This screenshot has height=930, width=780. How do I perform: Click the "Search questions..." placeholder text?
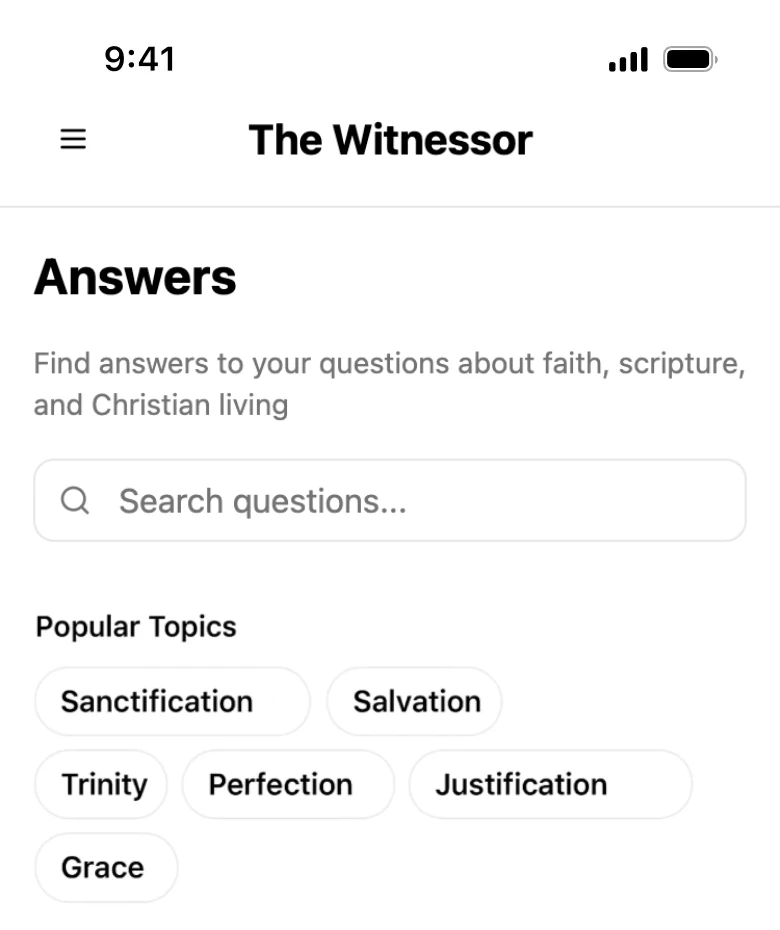point(262,500)
